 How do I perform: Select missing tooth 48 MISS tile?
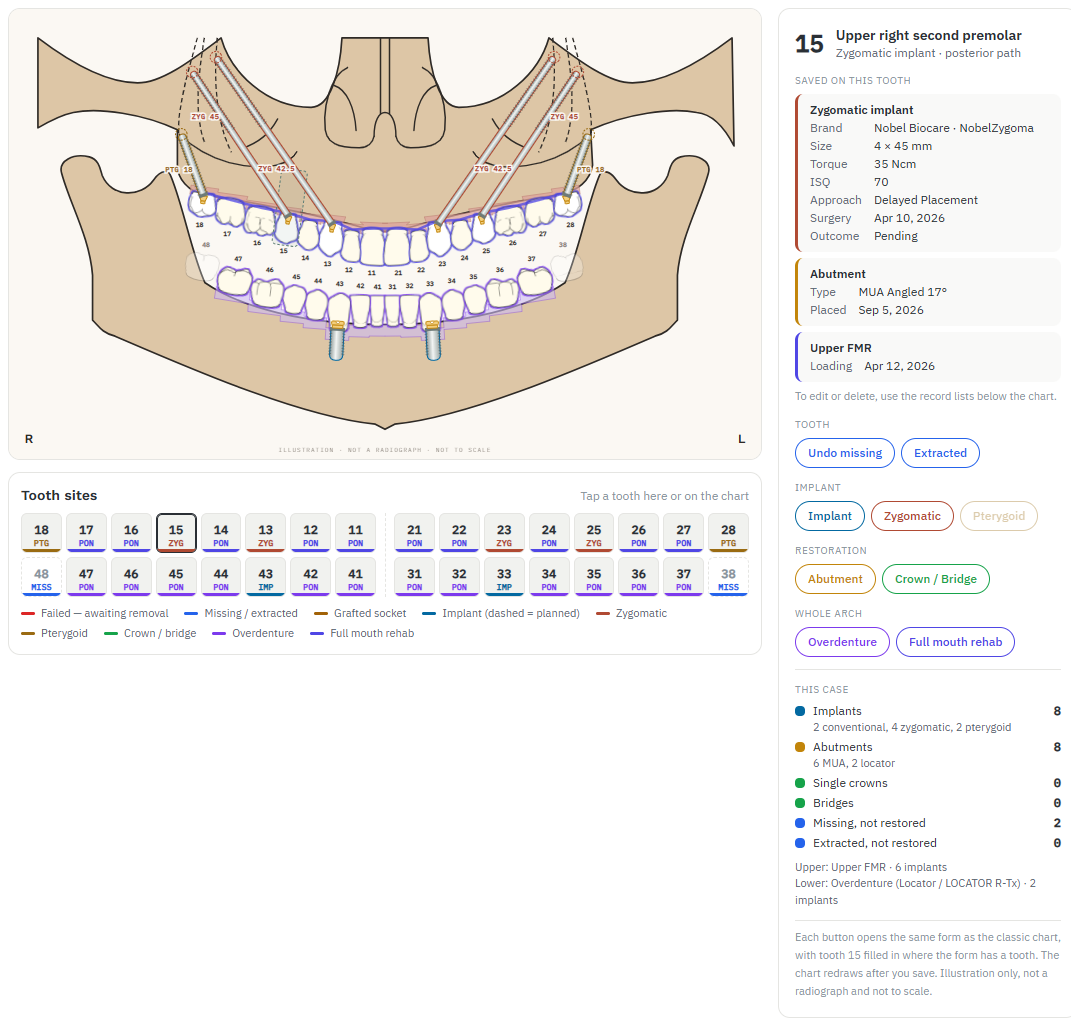coord(41,577)
